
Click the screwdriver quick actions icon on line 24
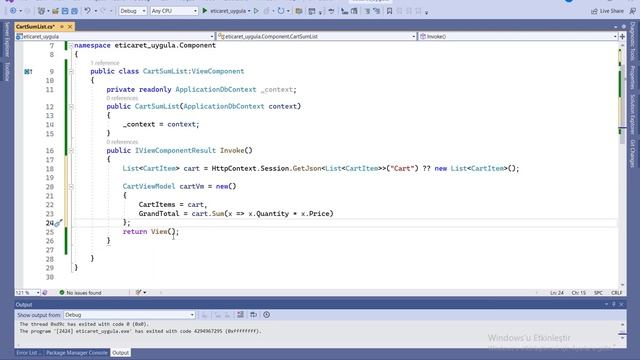[x=58, y=223]
